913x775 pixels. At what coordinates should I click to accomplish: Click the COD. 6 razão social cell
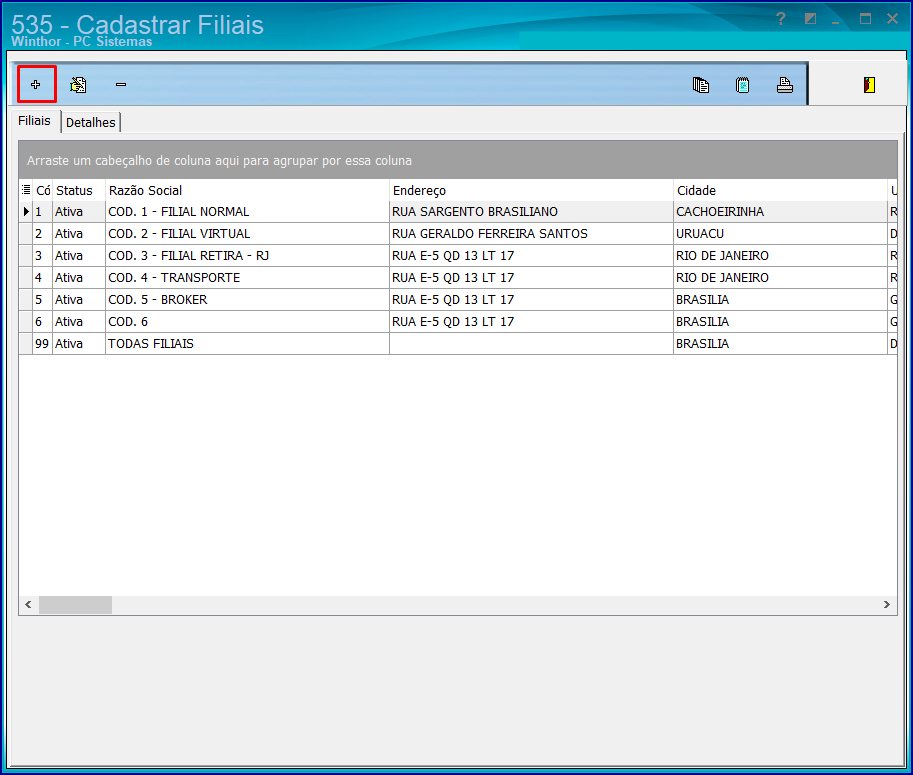point(247,322)
